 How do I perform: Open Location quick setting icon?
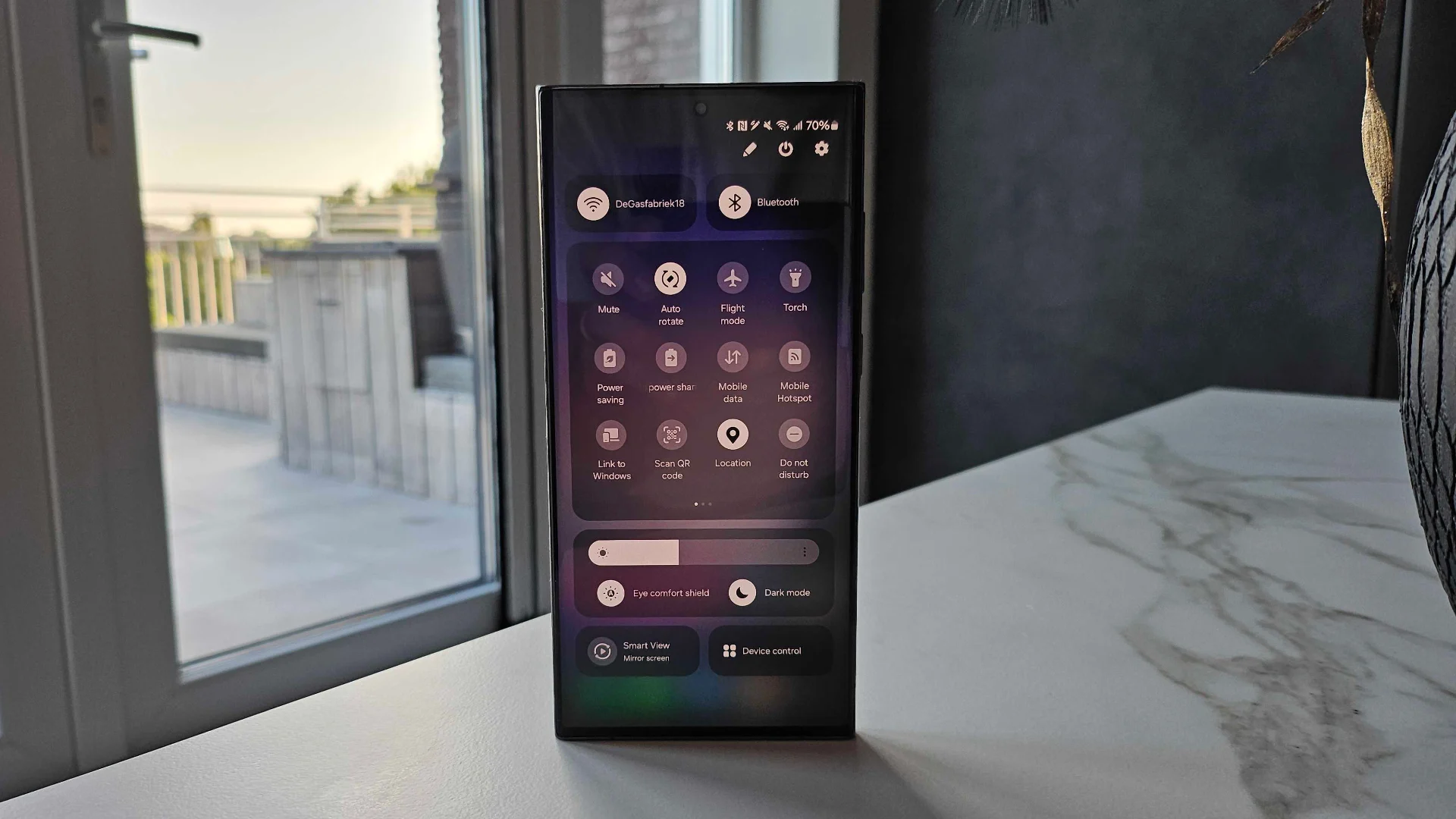(733, 435)
